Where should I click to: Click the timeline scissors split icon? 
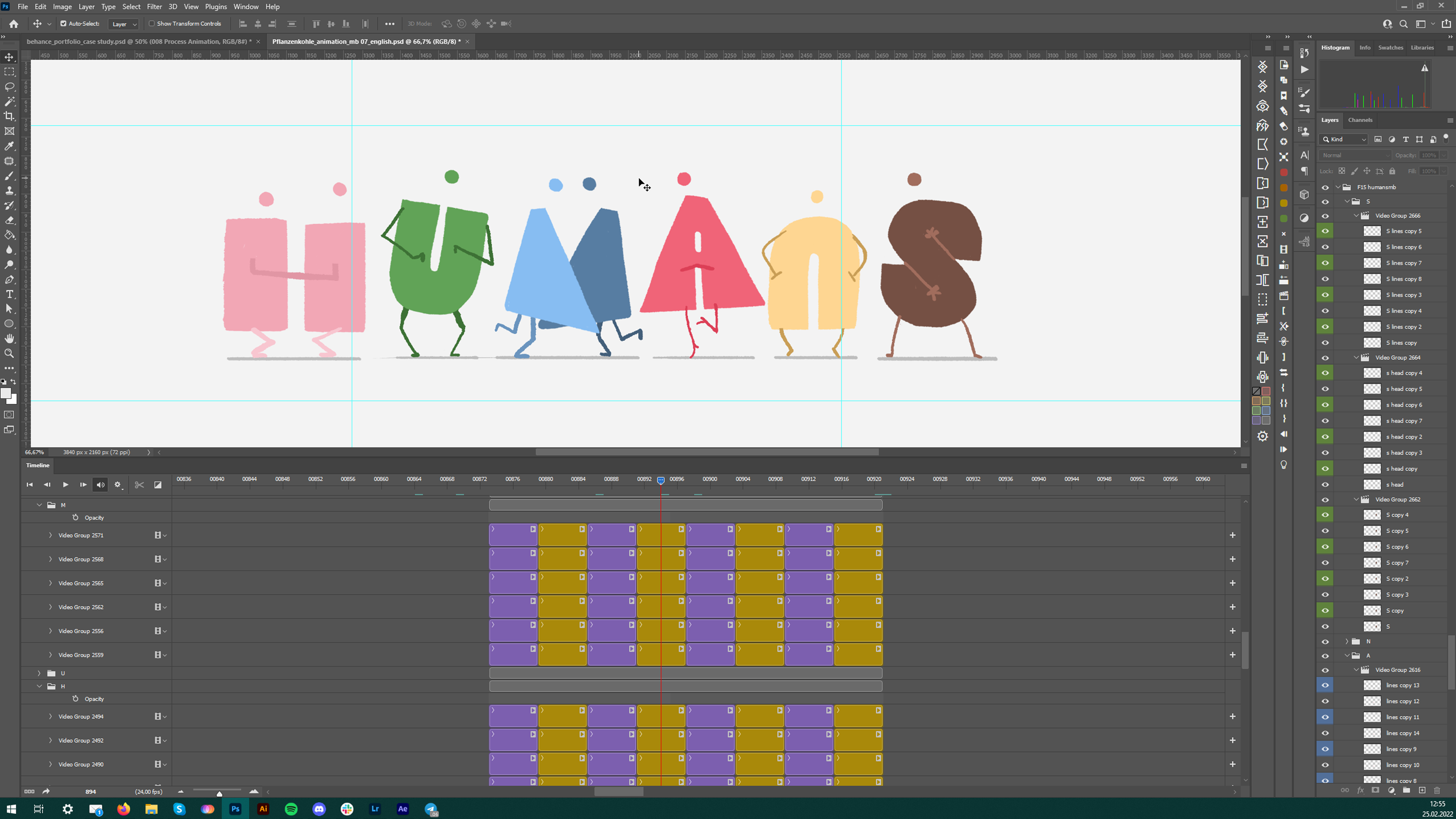pyautogui.click(x=140, y=485)
